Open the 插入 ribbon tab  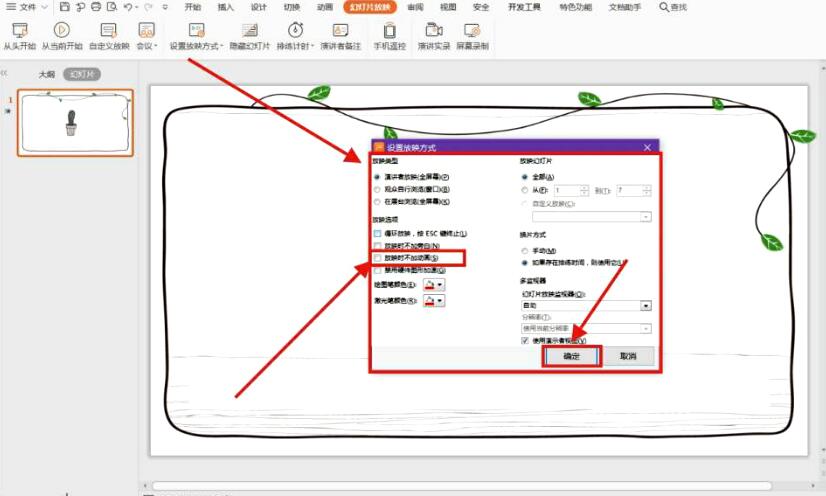[225, 7]
